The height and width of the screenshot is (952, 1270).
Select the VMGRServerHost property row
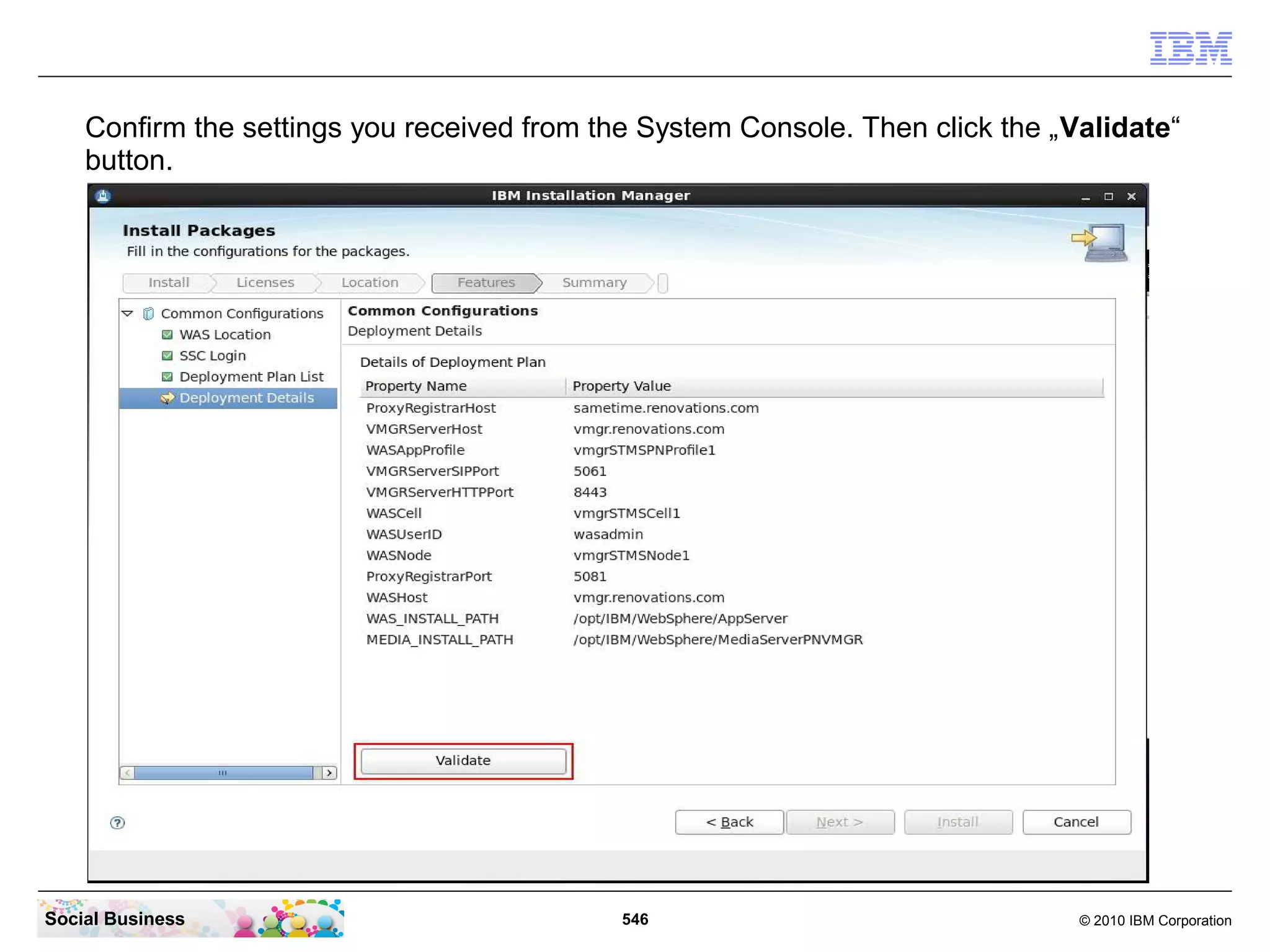732,430
